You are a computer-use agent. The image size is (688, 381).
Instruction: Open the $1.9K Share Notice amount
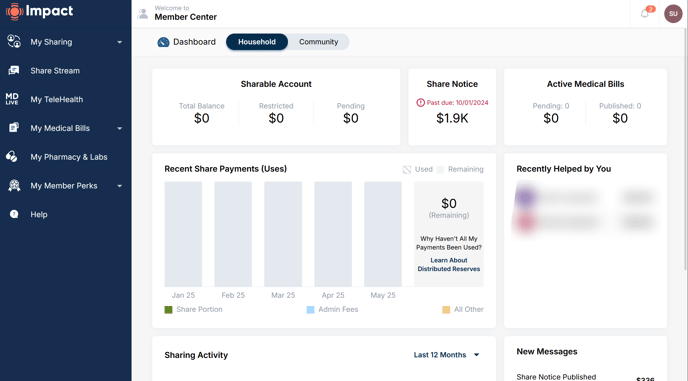452,118
